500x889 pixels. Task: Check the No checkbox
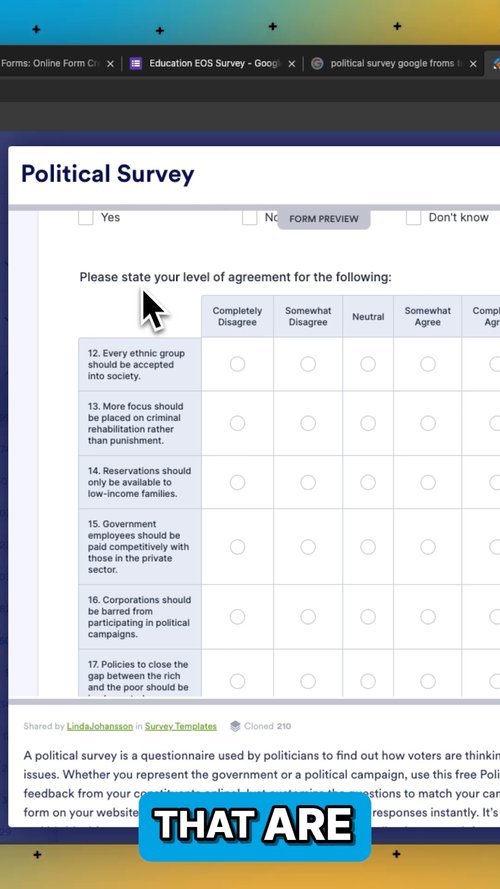click(249, 217)
